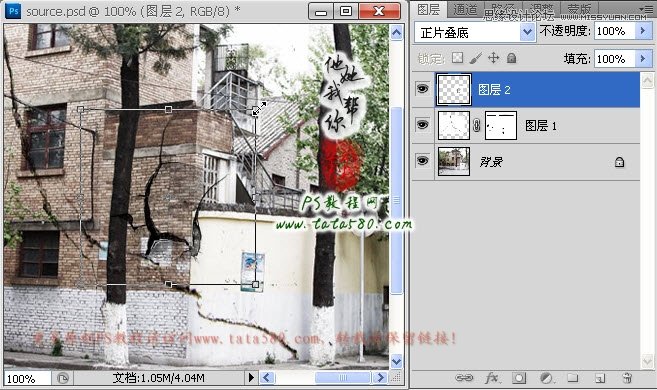Close the source.psd document window

point(379,11)
